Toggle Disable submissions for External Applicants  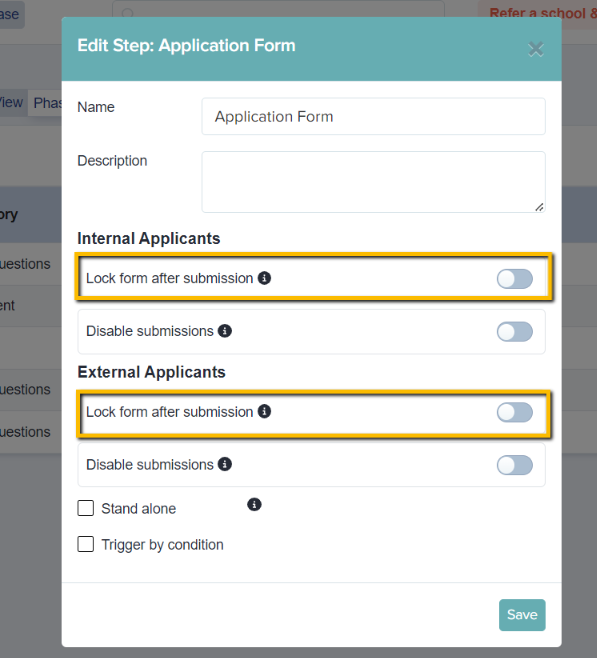point(515,465)
